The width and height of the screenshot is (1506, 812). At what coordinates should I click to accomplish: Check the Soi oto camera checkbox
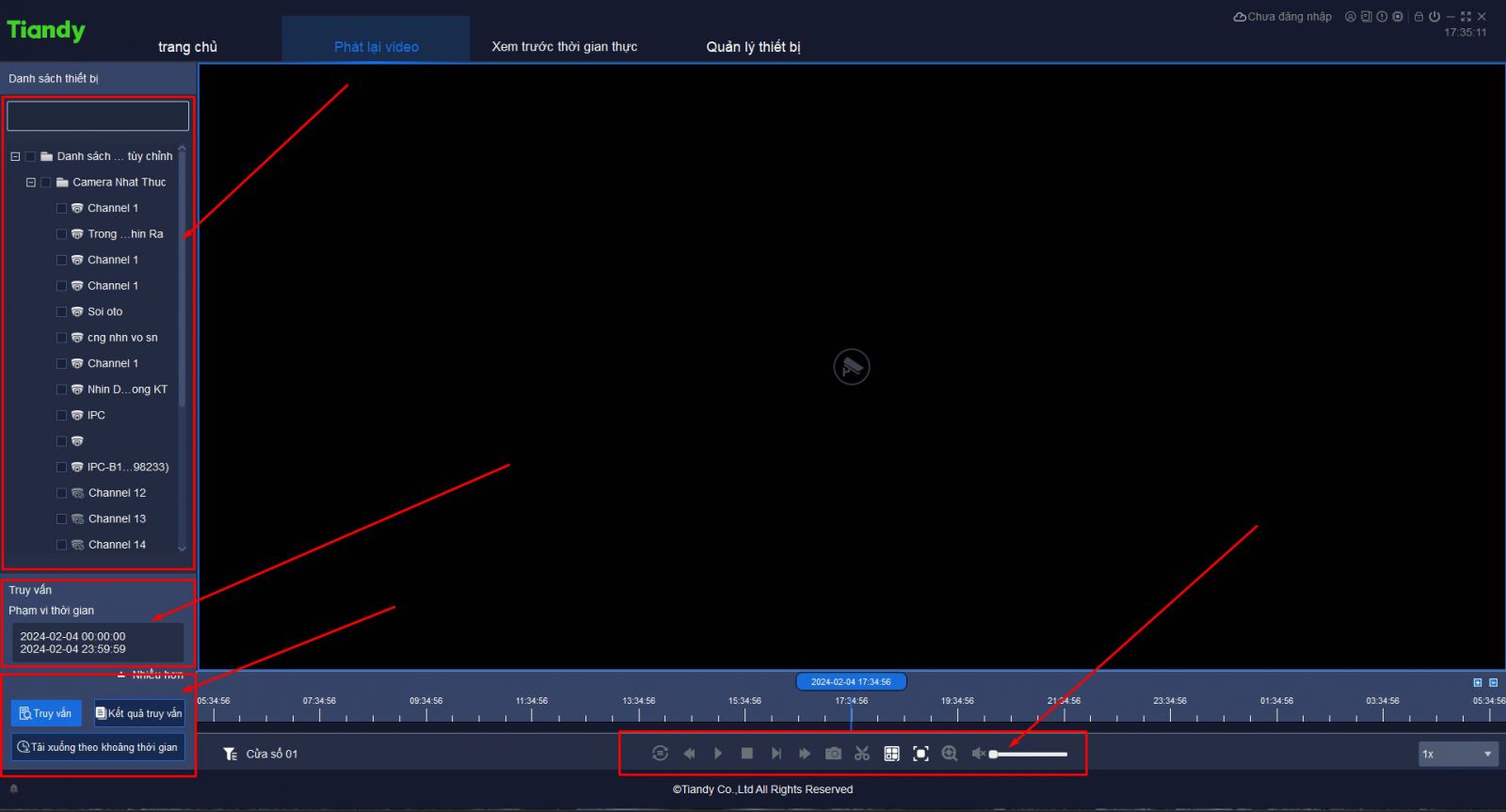tap(62, 311)
